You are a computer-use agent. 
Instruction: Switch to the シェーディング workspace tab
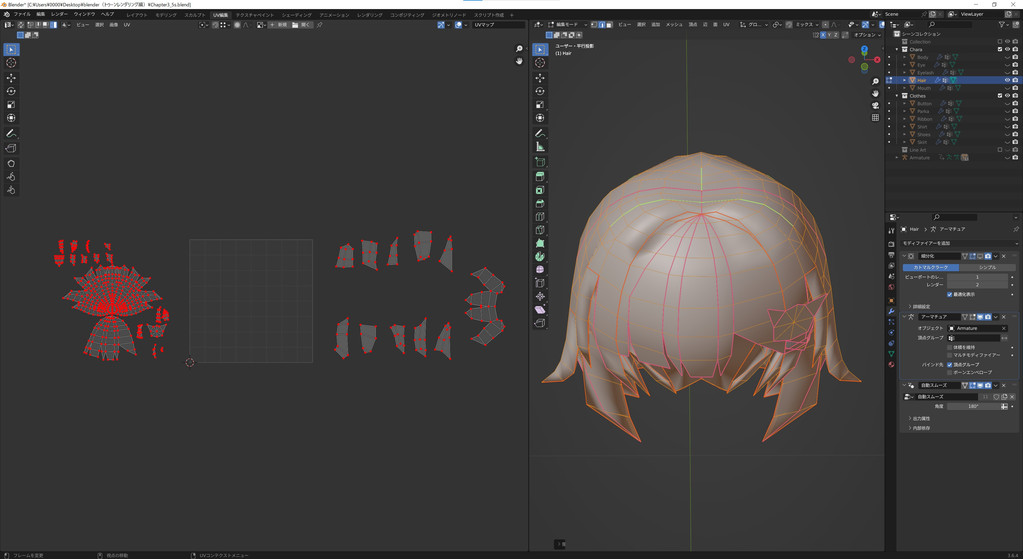click(296, 15)
